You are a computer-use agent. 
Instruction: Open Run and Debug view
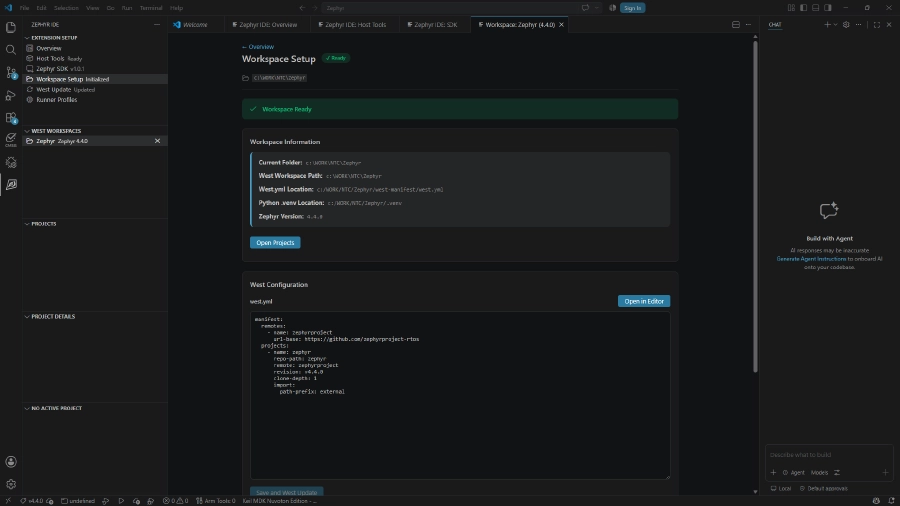tap(10, 95)
